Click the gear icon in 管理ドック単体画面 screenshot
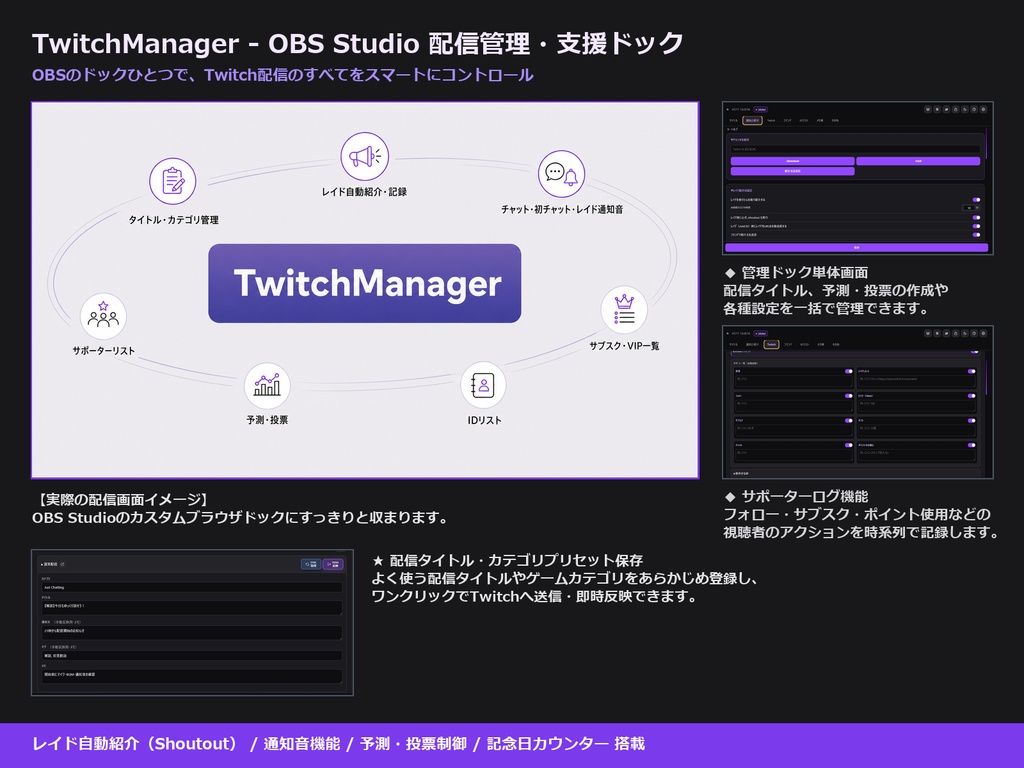1024x768 pixels. [984, 109]
